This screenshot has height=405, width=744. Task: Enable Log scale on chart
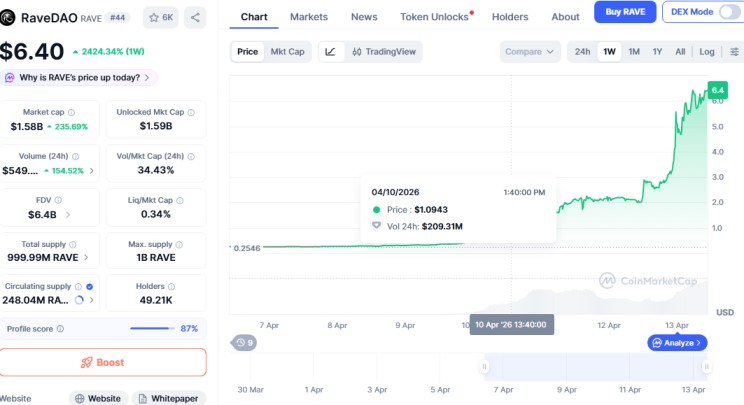click(707, 52)
